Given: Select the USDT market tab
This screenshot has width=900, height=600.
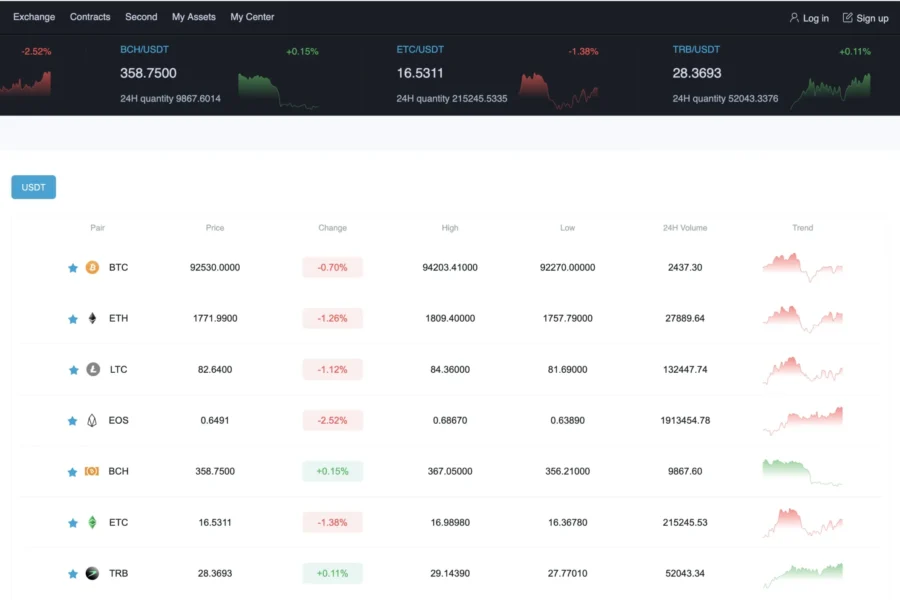Looking at the screenshot, I should click(x=33, y=187).
